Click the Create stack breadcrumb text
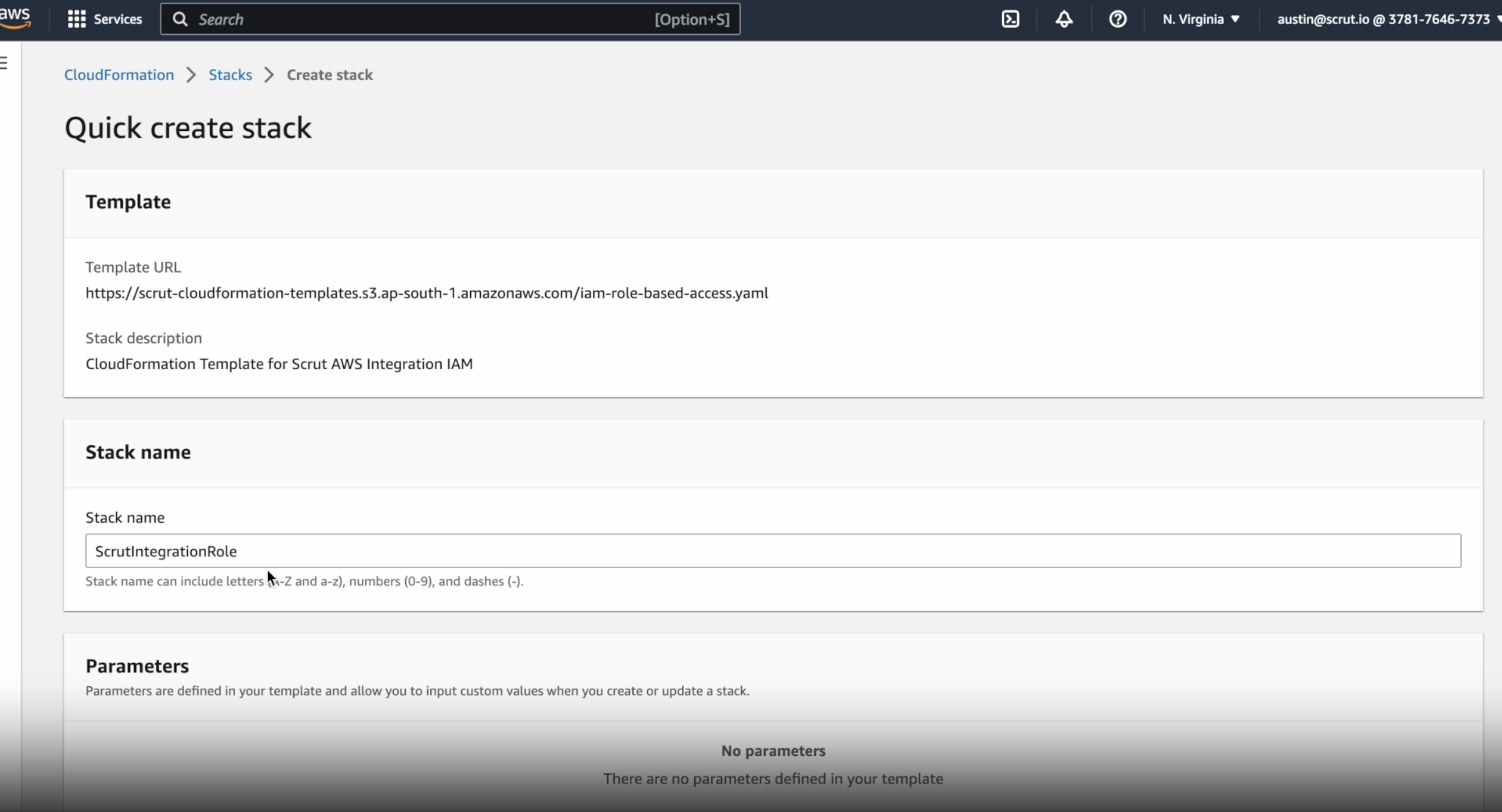The image size is (1502, 812). click(x=329, y=75)
